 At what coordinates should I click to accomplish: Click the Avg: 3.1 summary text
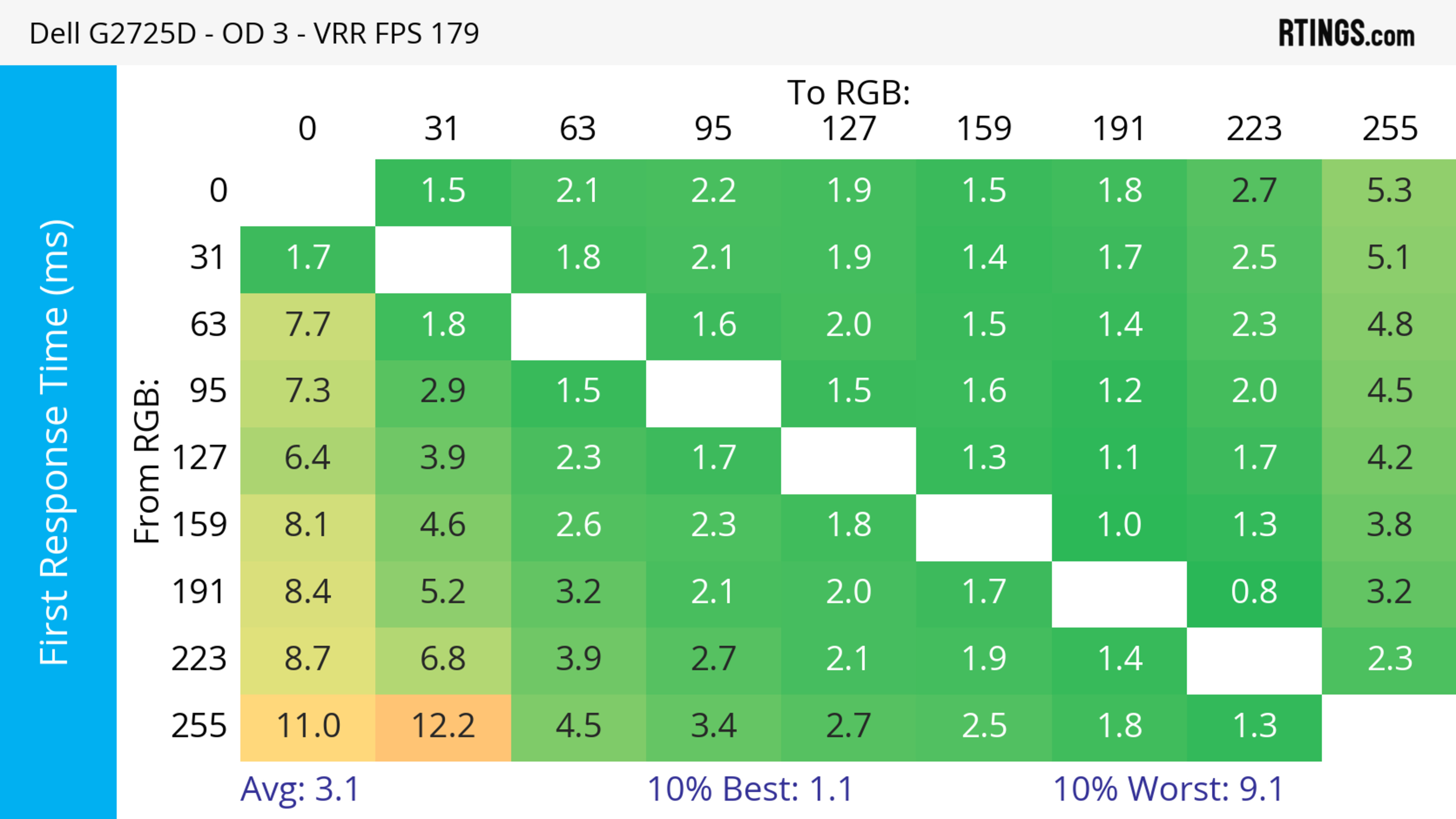pyautogui.click(x=300, y=789)
